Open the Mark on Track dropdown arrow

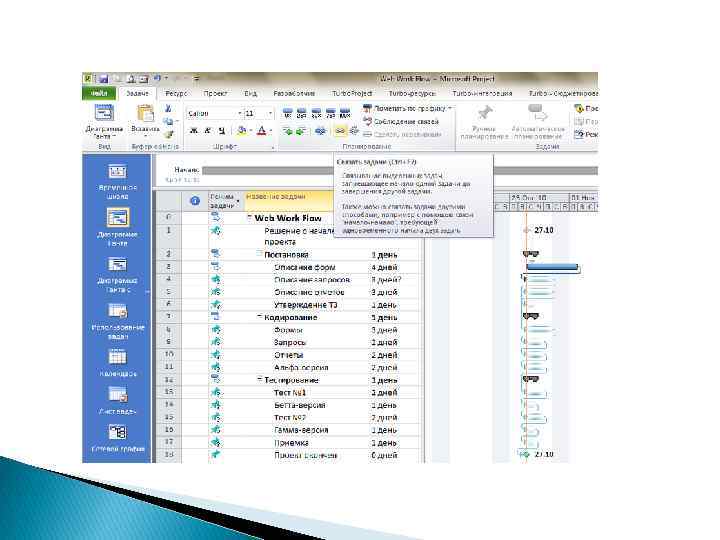pyautogui.click(x=450, y=108)
